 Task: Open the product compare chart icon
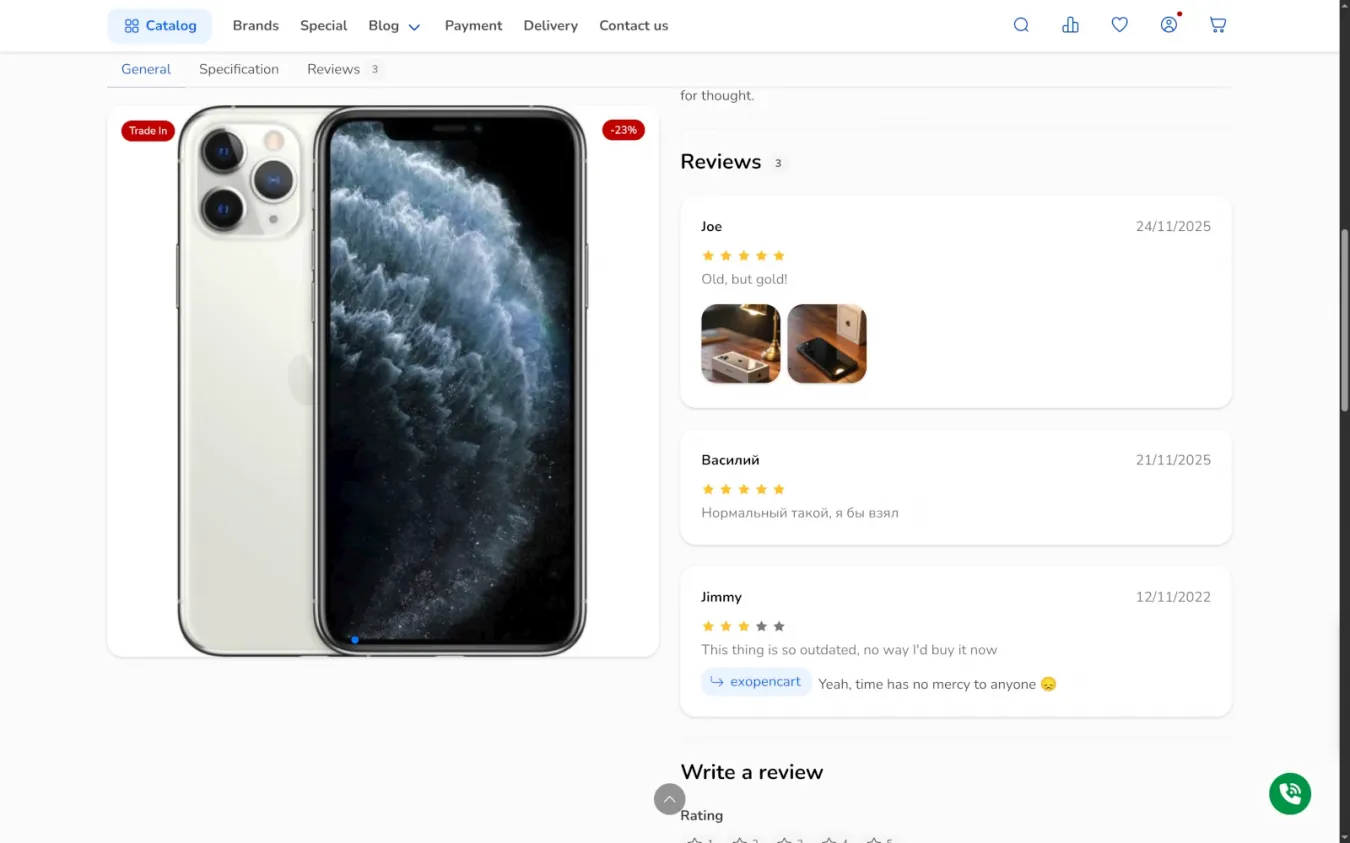[1070, 25]
